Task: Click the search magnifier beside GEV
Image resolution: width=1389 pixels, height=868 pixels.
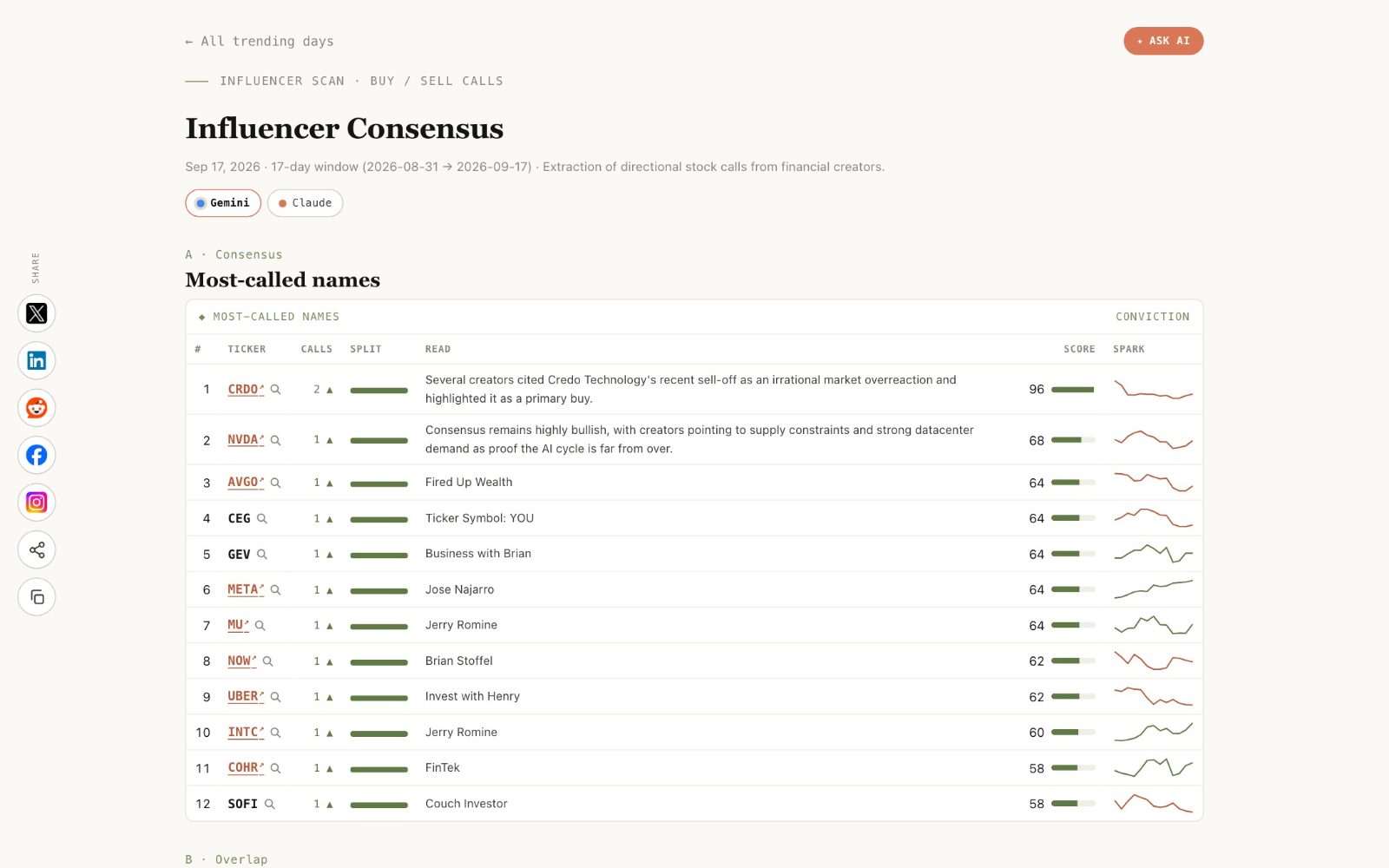Action: 262,554
